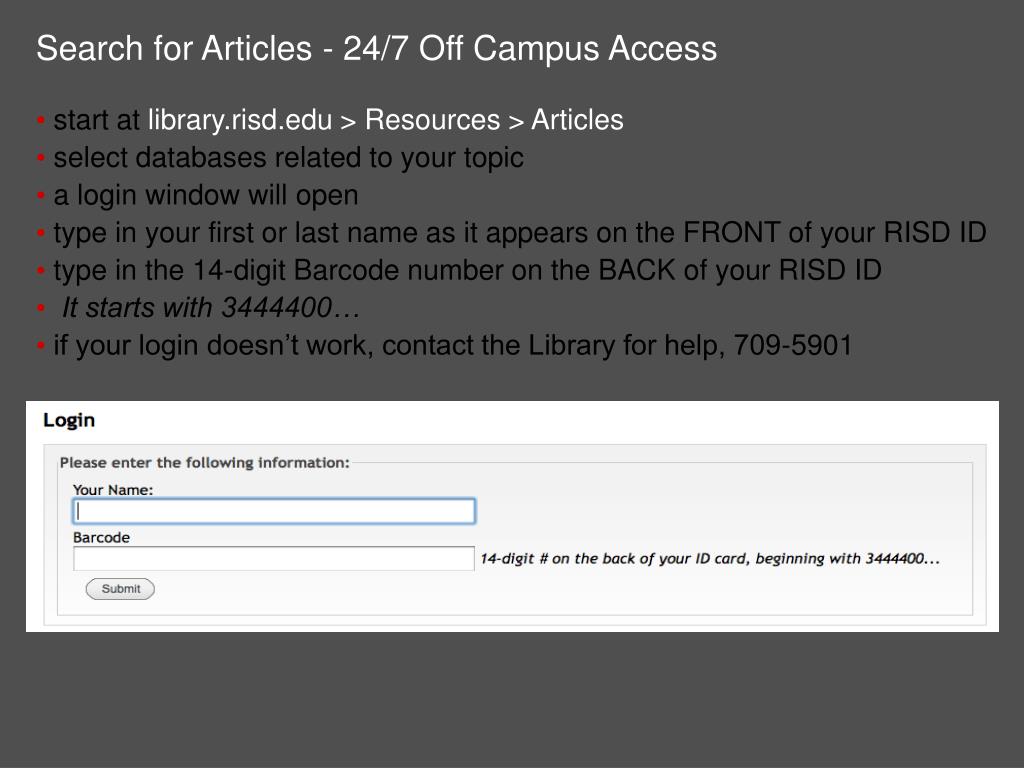The width and height of the screenshot is (1024, 768).
Task: Click the red bullet before 'start at'
Action: click(41, 120)
